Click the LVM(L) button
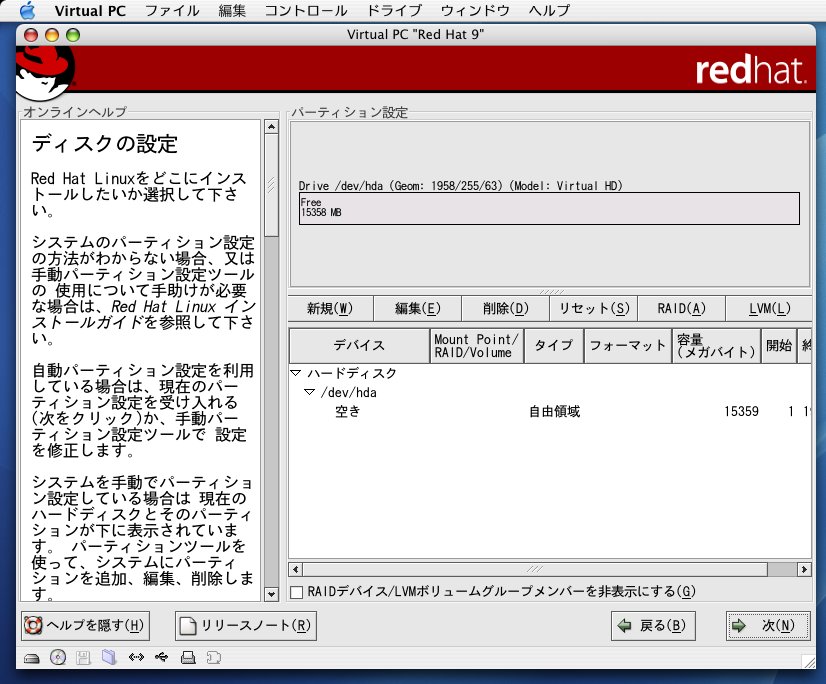This screenshot has width=826, height=684. click(769, 309)
